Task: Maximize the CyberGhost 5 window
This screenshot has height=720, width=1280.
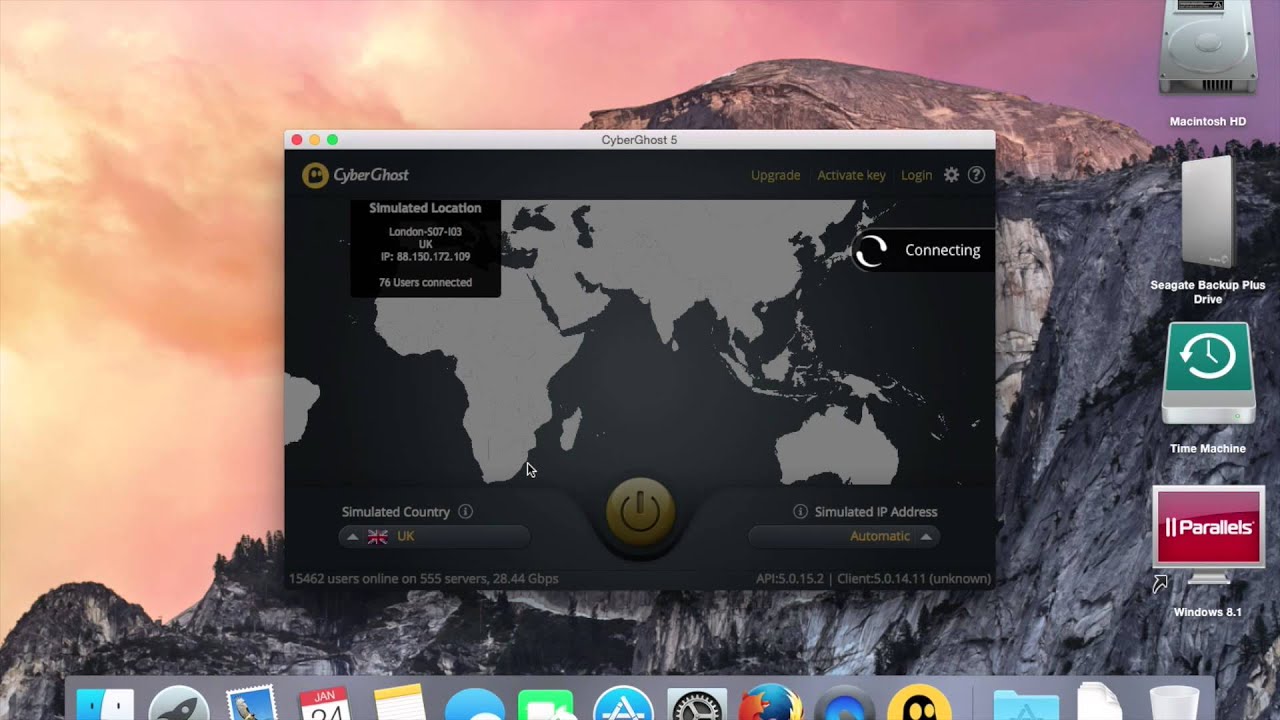Action: [x=333, y=140]
